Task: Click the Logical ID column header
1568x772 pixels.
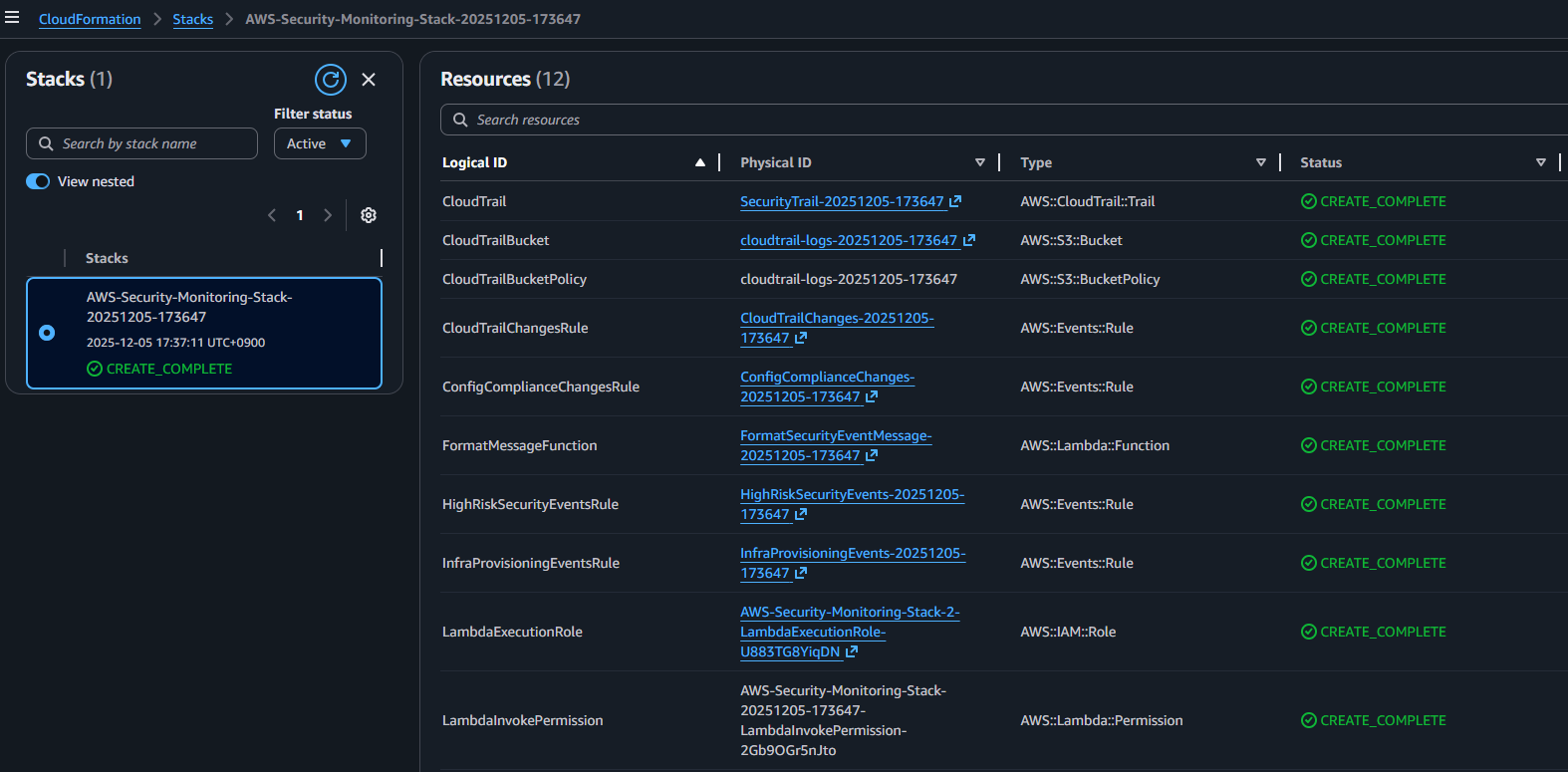Action: coord(474,162)
